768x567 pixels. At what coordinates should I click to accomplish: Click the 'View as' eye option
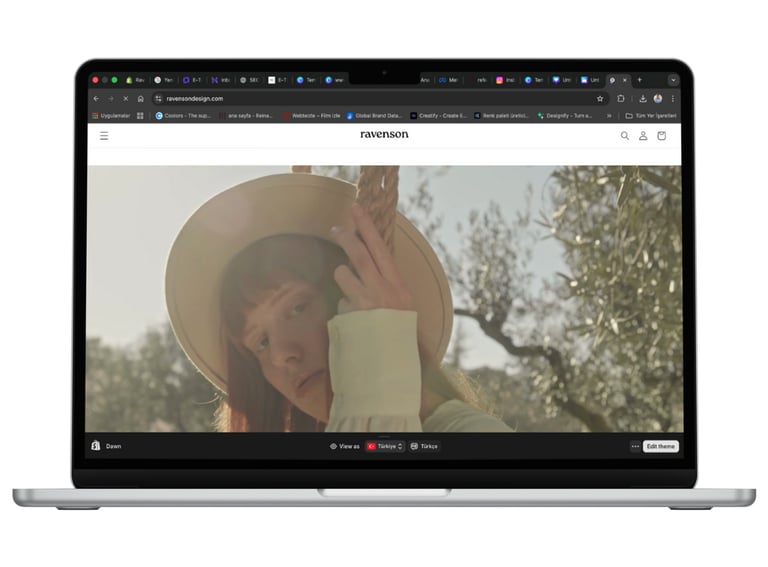[x=345, y=446]
